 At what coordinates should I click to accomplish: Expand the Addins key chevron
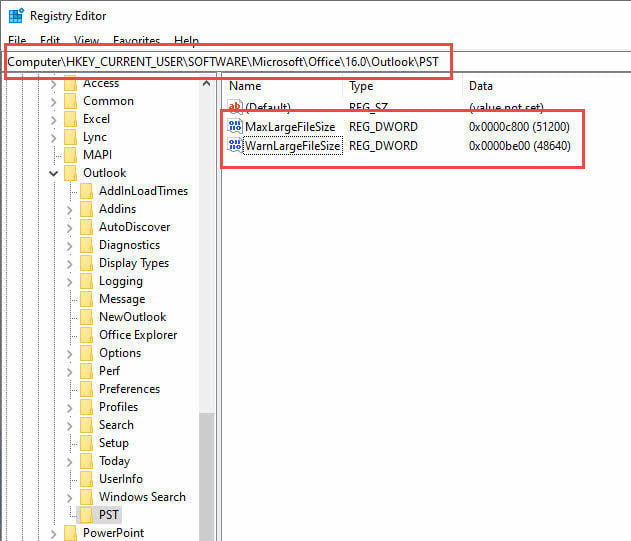click(x=70, y=210)
